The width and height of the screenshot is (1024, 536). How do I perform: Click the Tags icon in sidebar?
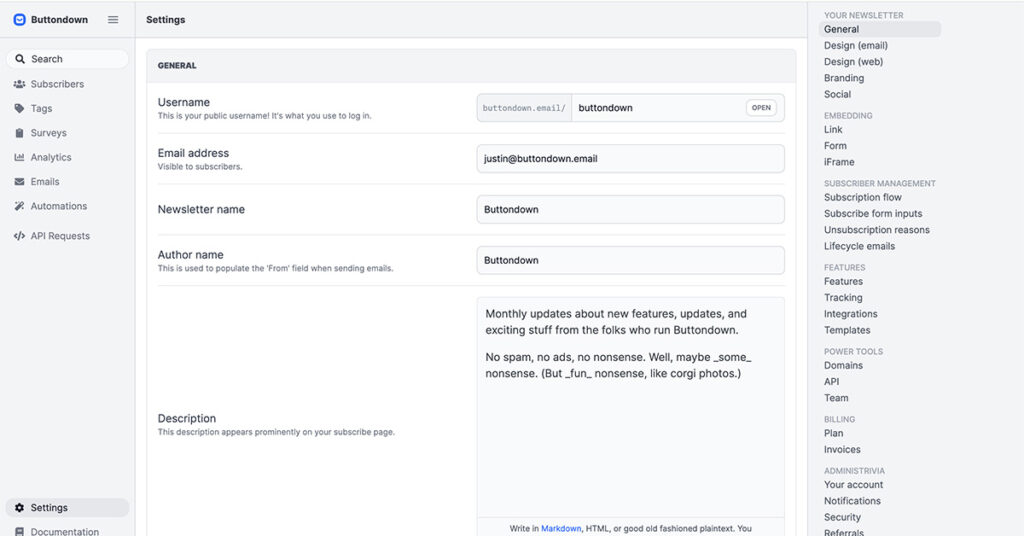(20, 109)
